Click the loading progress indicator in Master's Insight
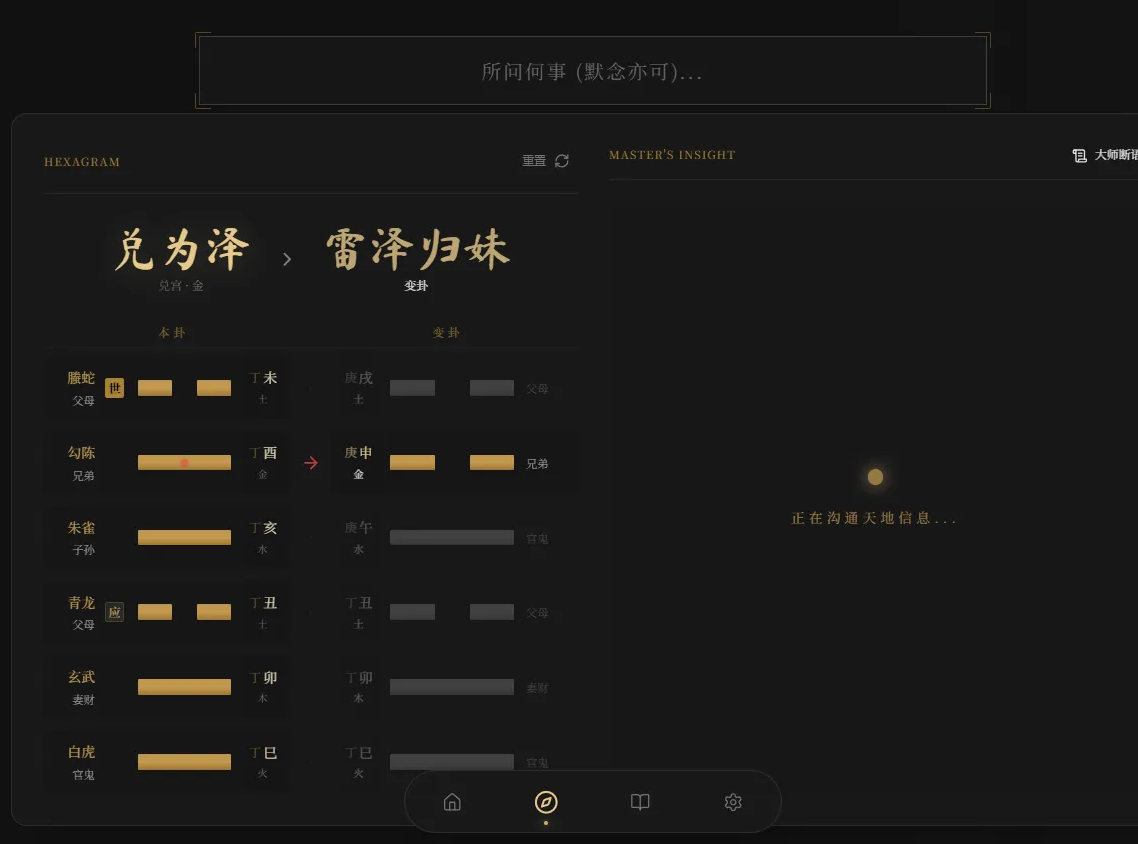The width and height of the screenshot is (1138, 844). point(875,477)
